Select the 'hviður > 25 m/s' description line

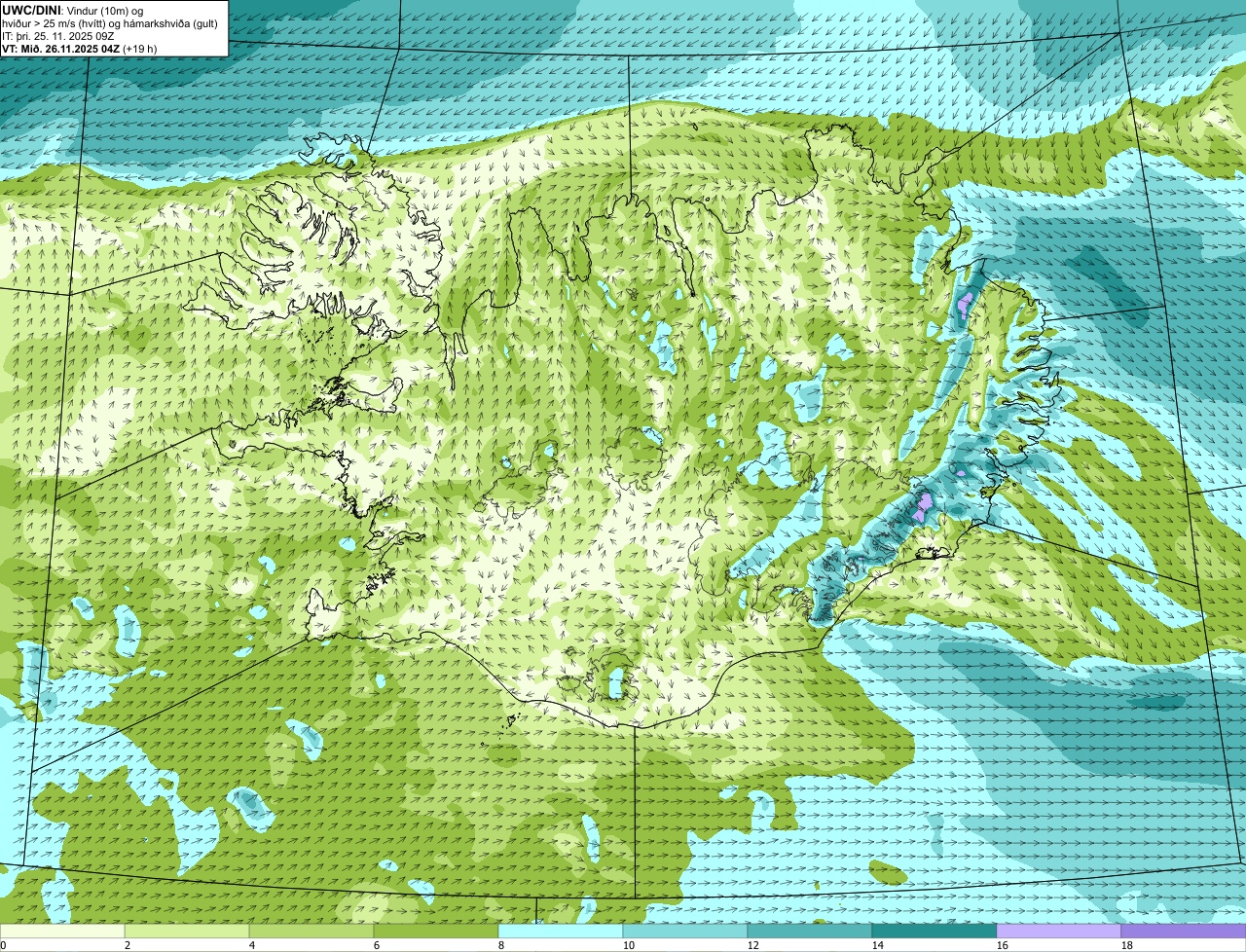click(110, 23)
